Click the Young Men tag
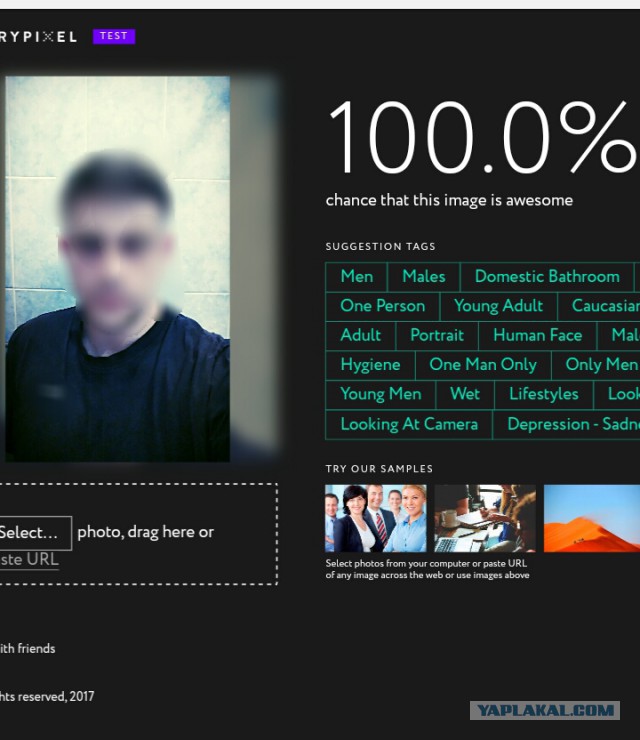The height and width of the screenshot is (740, 640). pyautogui.click(x=380, y=395)
